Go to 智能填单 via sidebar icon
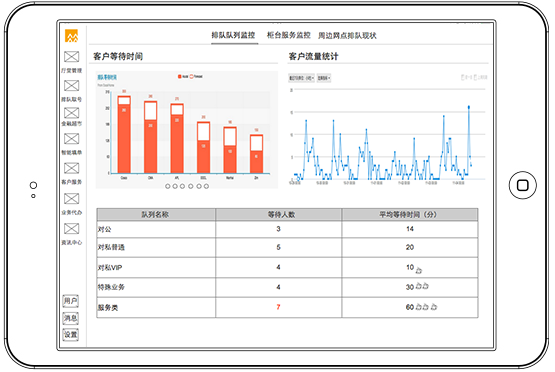The height and width of the screenshot is (372, 555). pos(71,139)
